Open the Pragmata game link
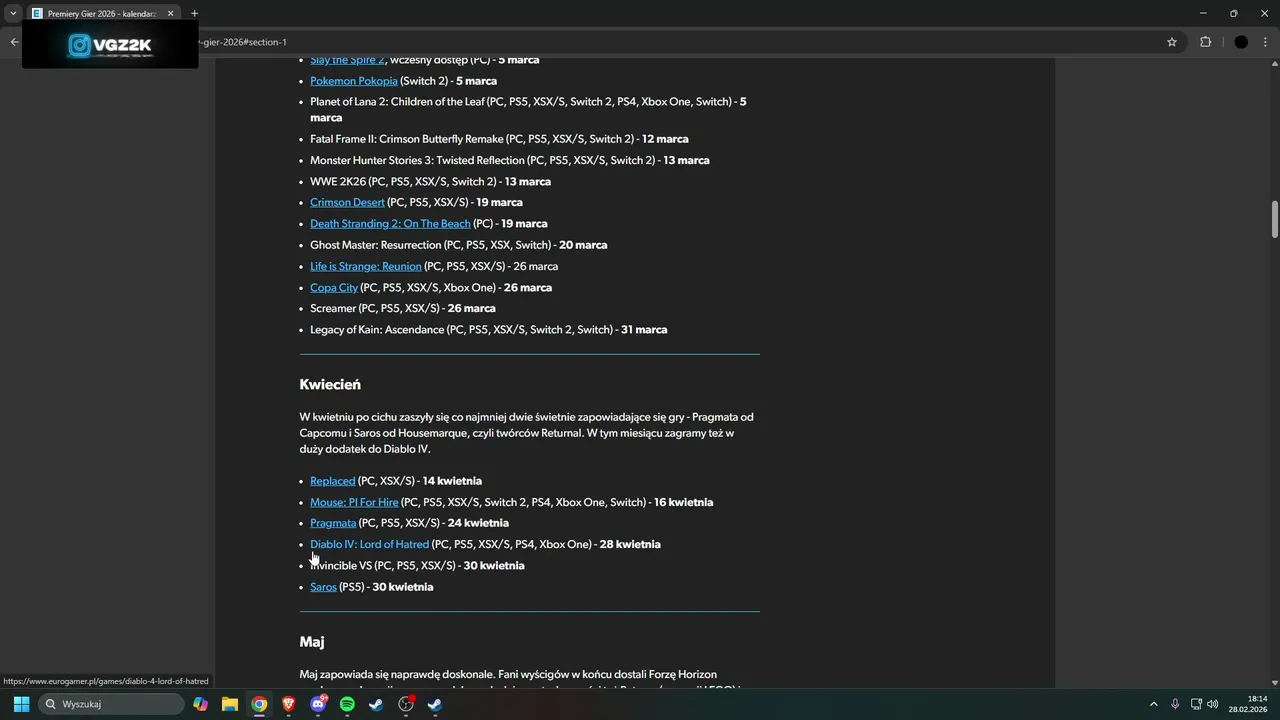 tap(333, 523)
